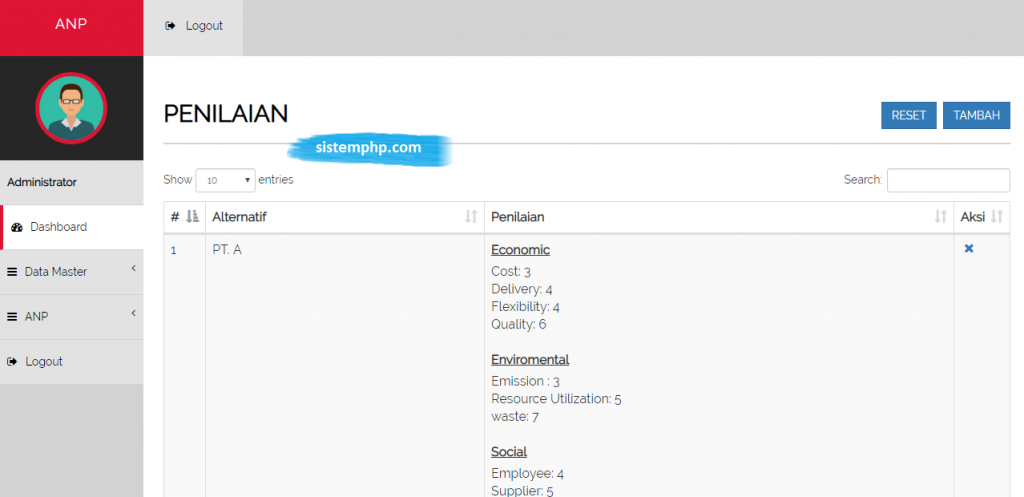Sort the table by the # column
Viewport: 1024px width, 497px height.
pos(192,217)
